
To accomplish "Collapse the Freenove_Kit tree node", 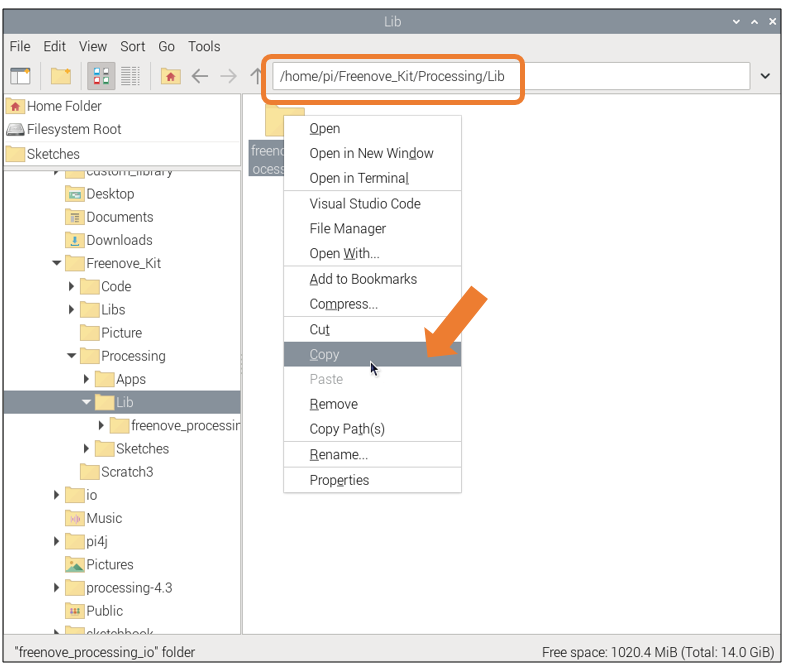I will [57, 263].
